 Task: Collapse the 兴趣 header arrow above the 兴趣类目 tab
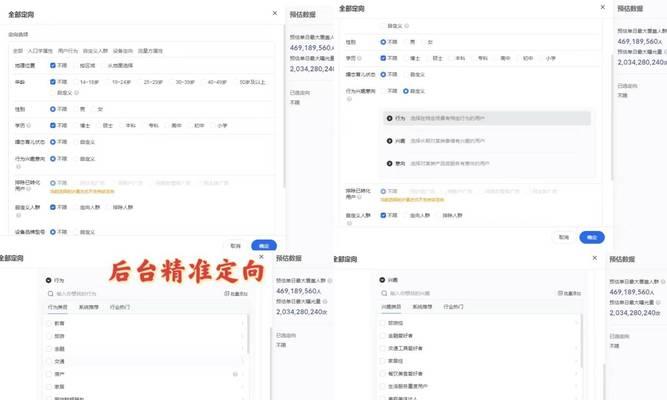point(382,280)
